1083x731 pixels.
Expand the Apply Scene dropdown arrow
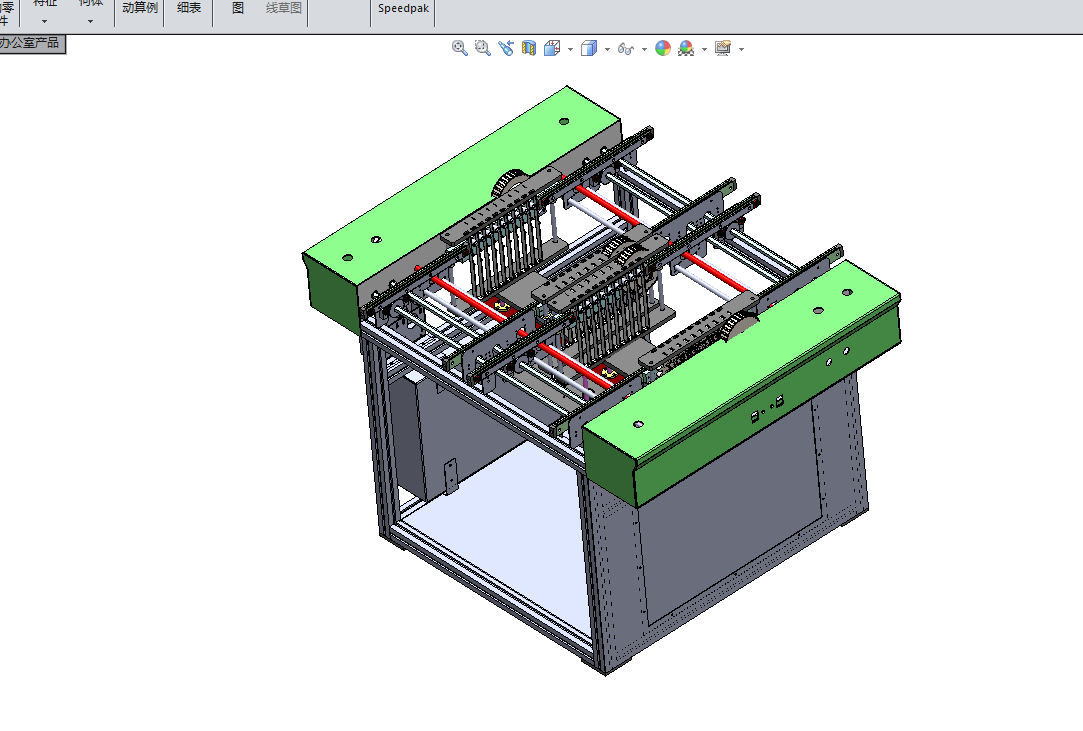(705, 49)
